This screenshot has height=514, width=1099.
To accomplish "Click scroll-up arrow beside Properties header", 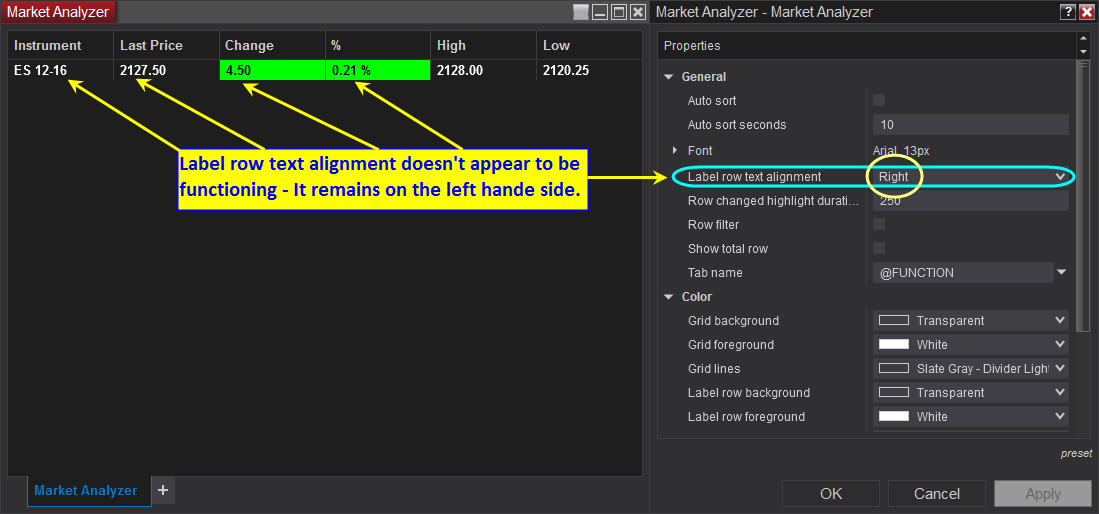I will pos(1084,39).
